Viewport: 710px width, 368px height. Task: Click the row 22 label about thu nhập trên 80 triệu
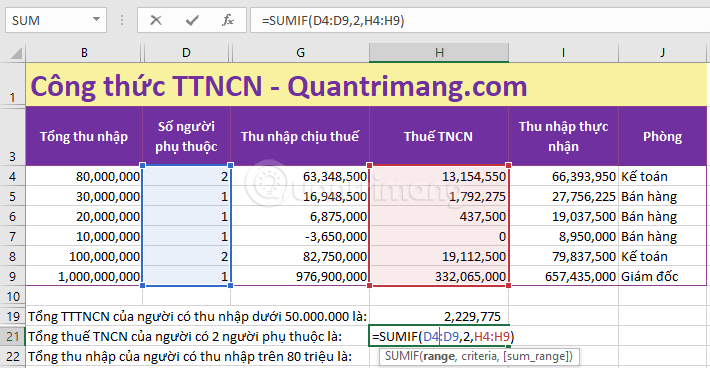(190, 356)
